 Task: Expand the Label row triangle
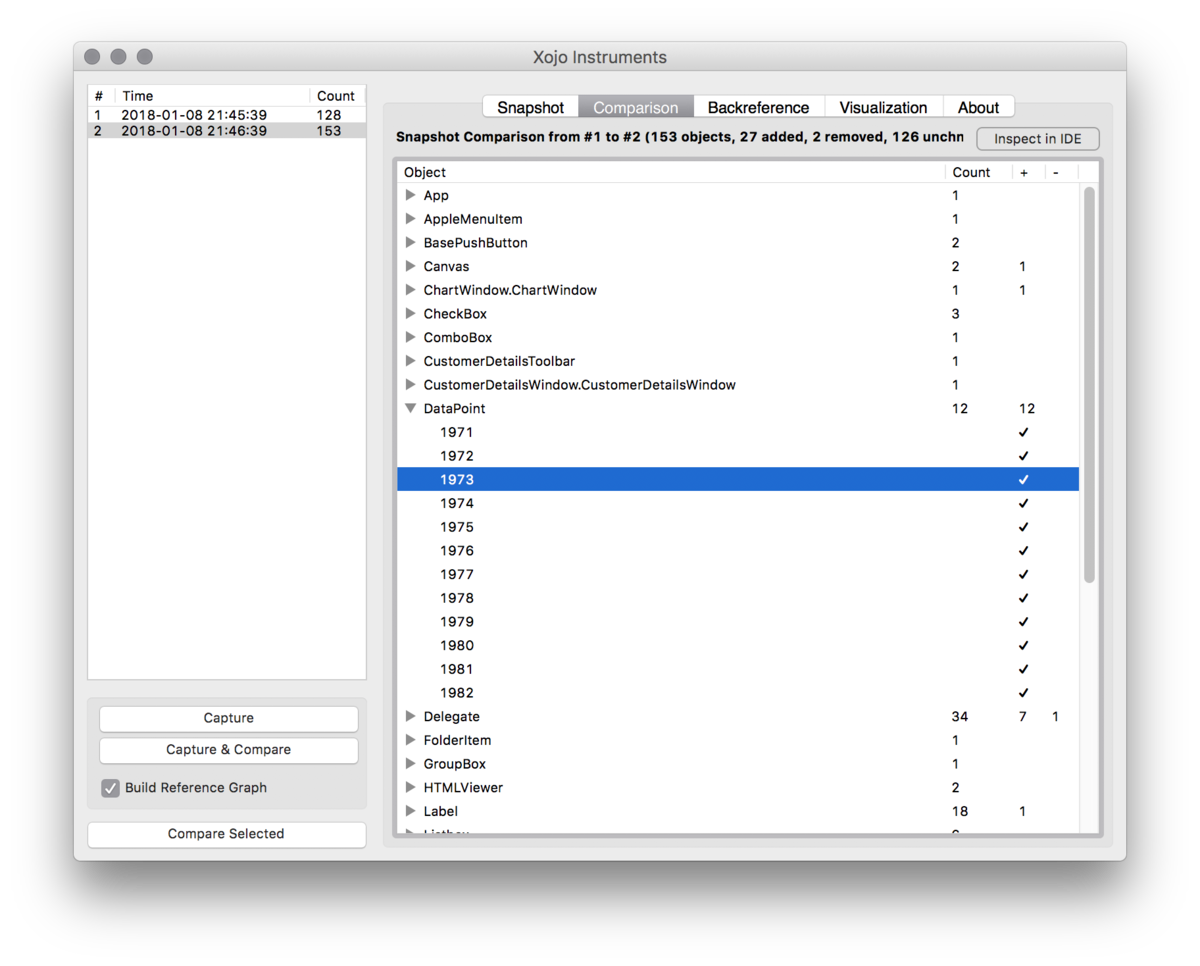pos(410,812)
